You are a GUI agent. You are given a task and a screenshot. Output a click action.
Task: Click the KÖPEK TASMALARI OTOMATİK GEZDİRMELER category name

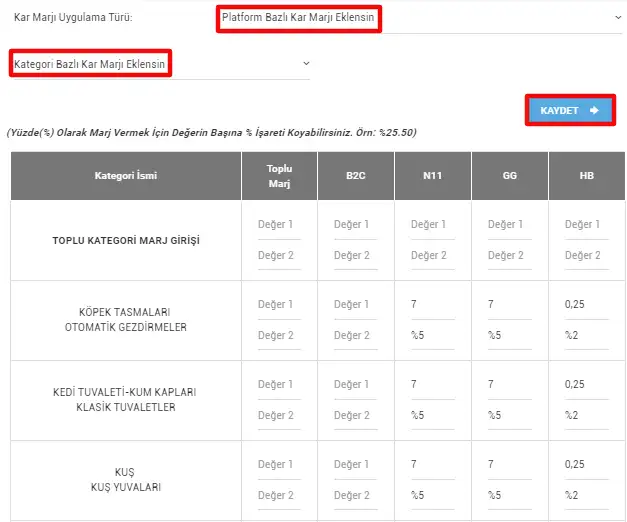coord(126,320)
